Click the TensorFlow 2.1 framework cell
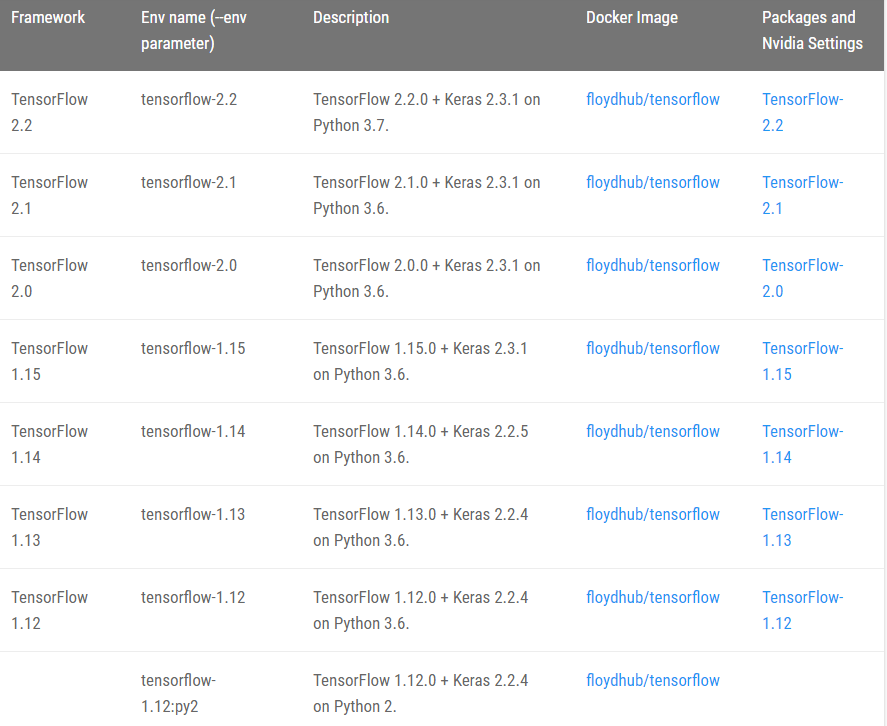This screenshot has width=887, height=726. [50, 195]
